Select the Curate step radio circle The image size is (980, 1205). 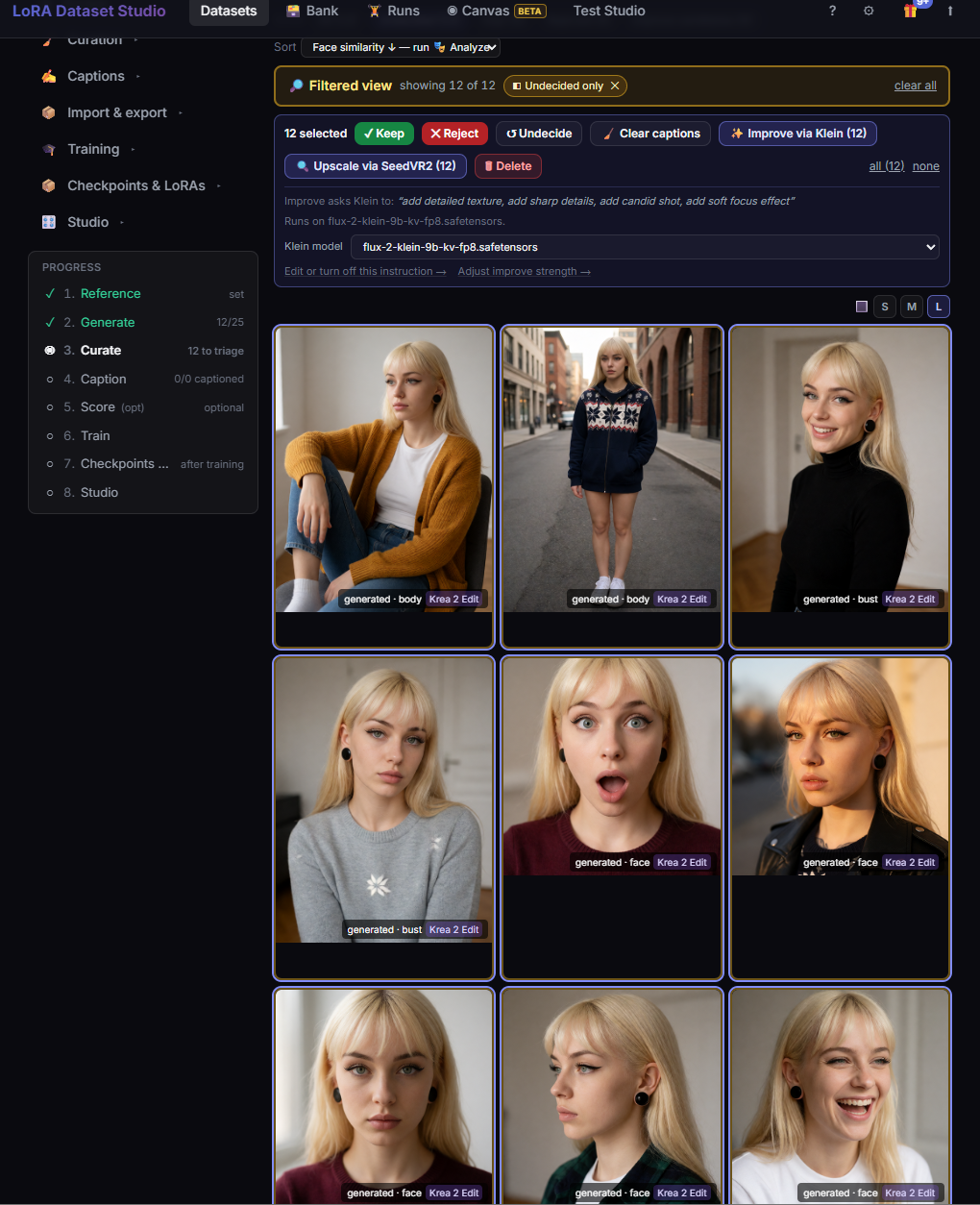[x=50, y=351]
